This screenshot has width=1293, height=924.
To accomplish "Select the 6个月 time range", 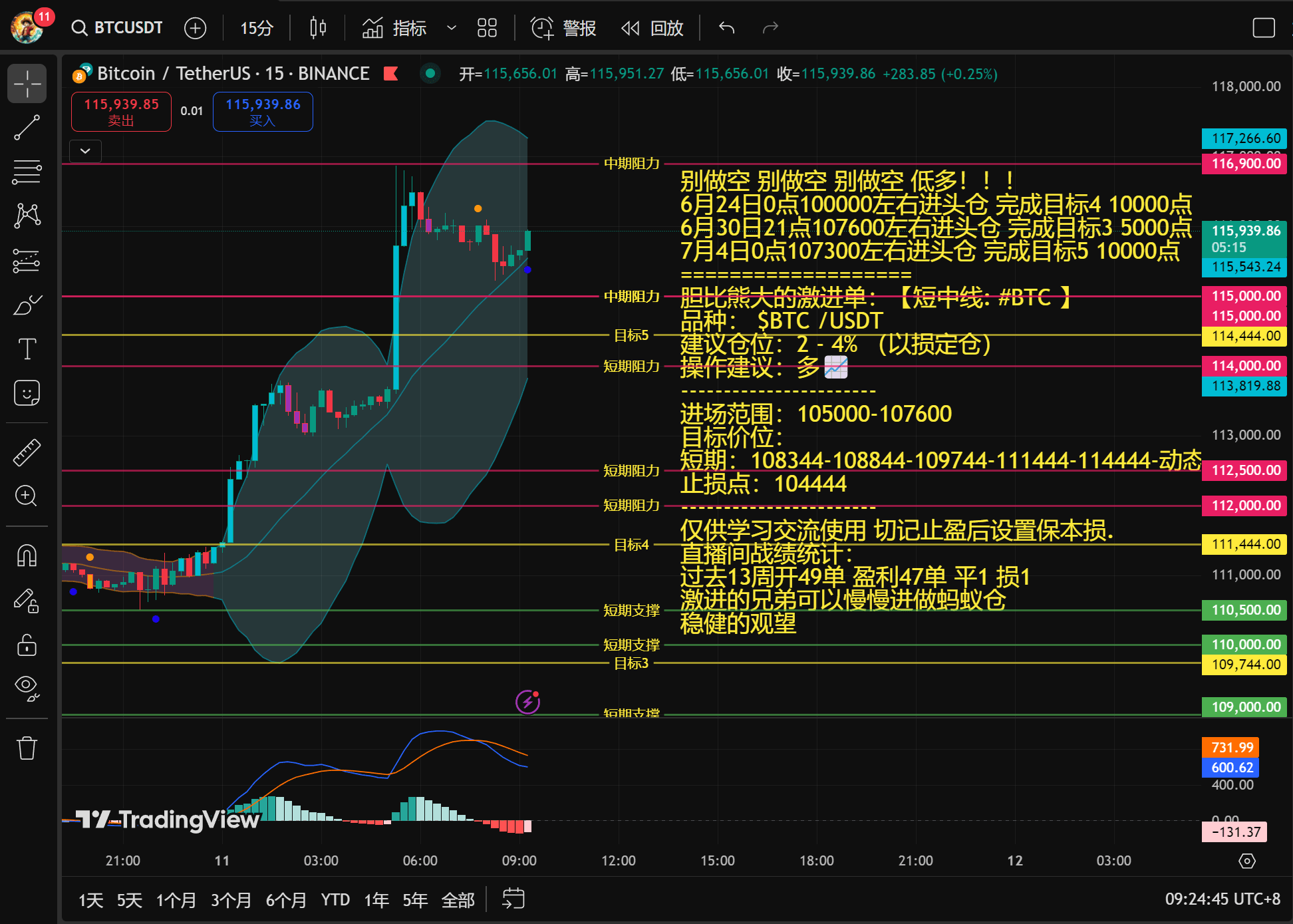I will (x=286, y=900).
